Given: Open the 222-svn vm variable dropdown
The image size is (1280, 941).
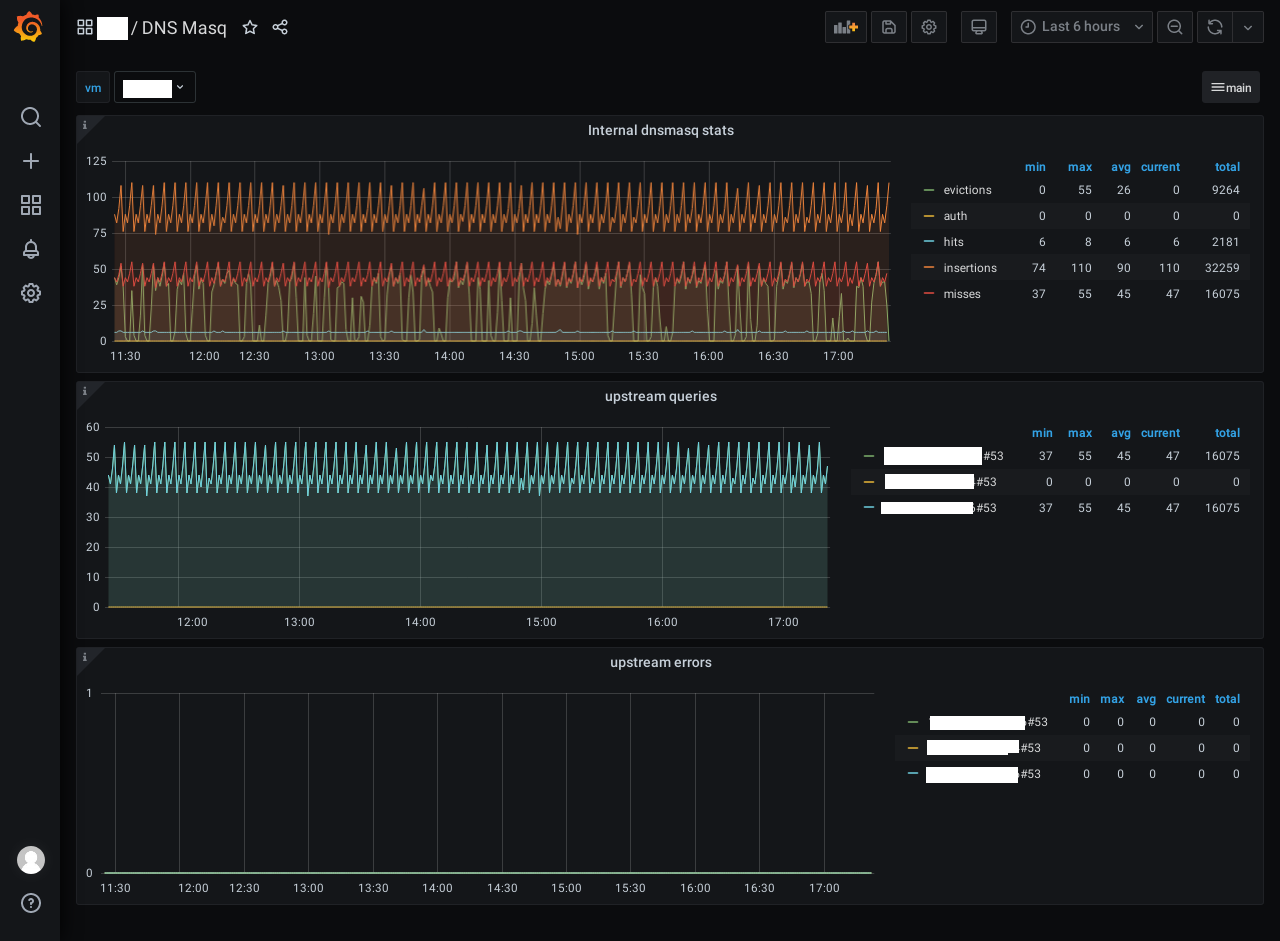Looking at the screenshot, I should coord(154,87).
